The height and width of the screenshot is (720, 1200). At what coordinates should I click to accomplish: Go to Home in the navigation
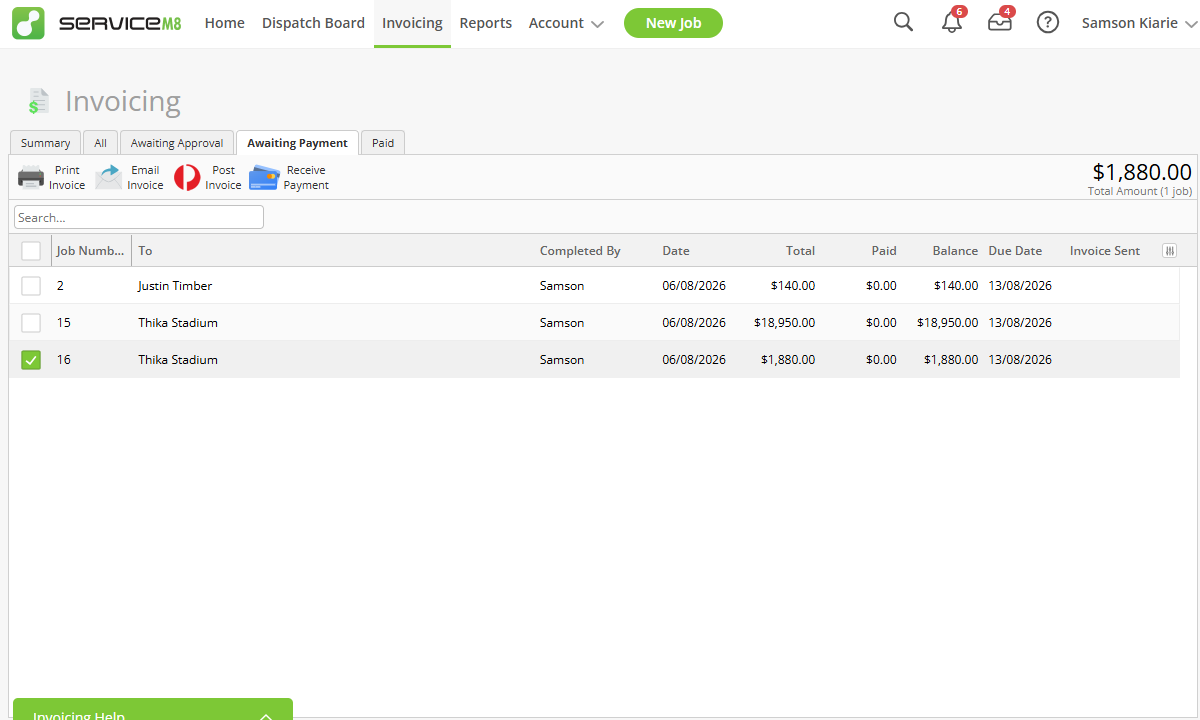tap(224, 23)
